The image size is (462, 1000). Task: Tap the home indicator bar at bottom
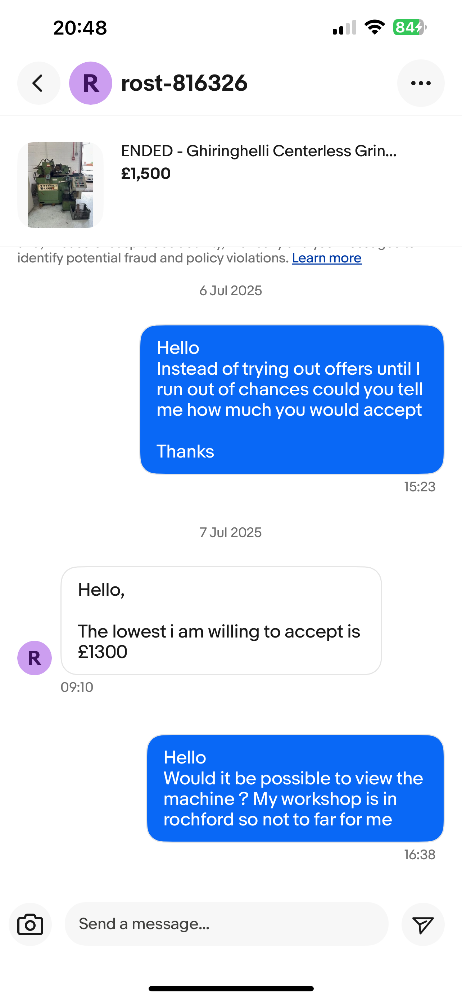point(231,989)
